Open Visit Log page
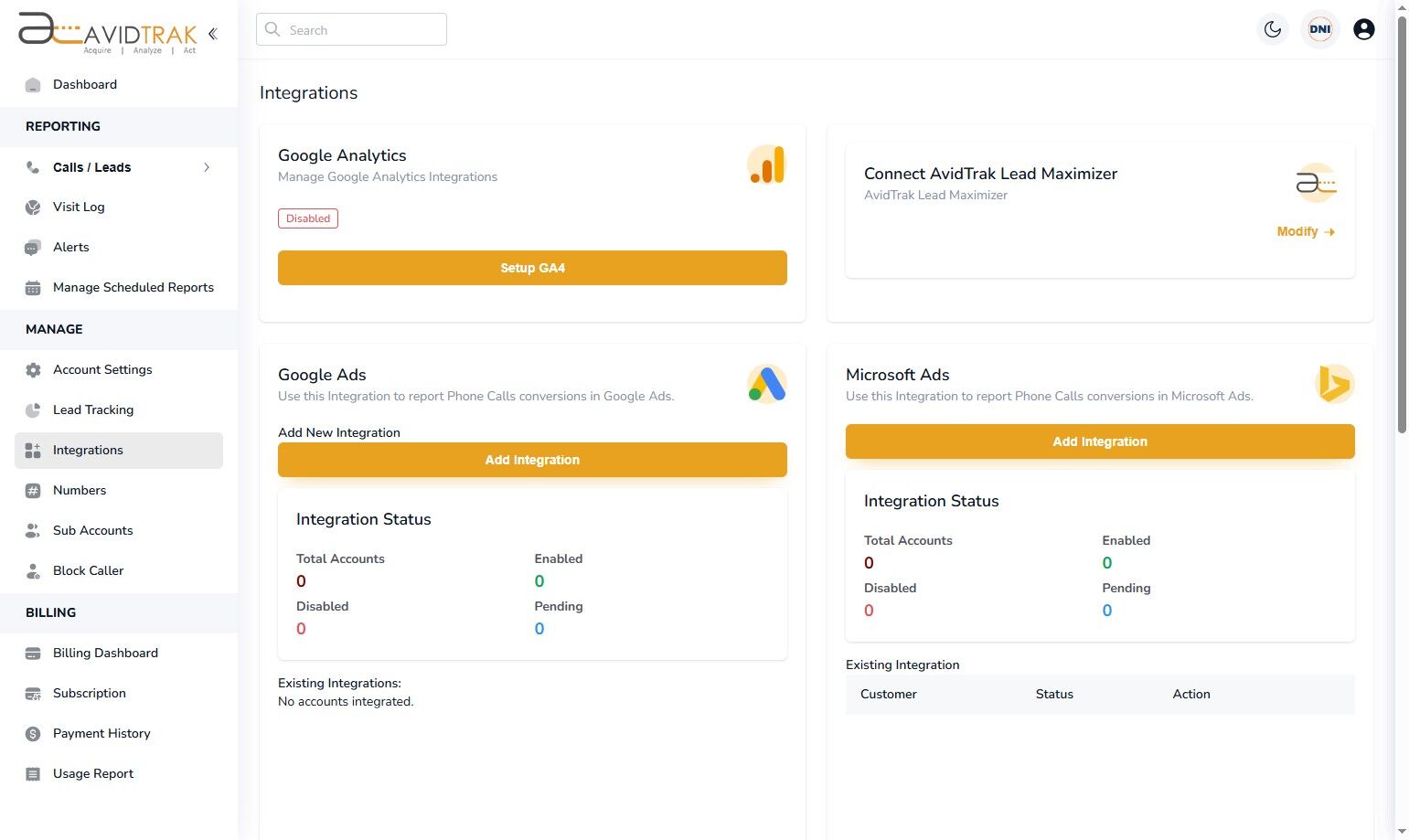 79,207
